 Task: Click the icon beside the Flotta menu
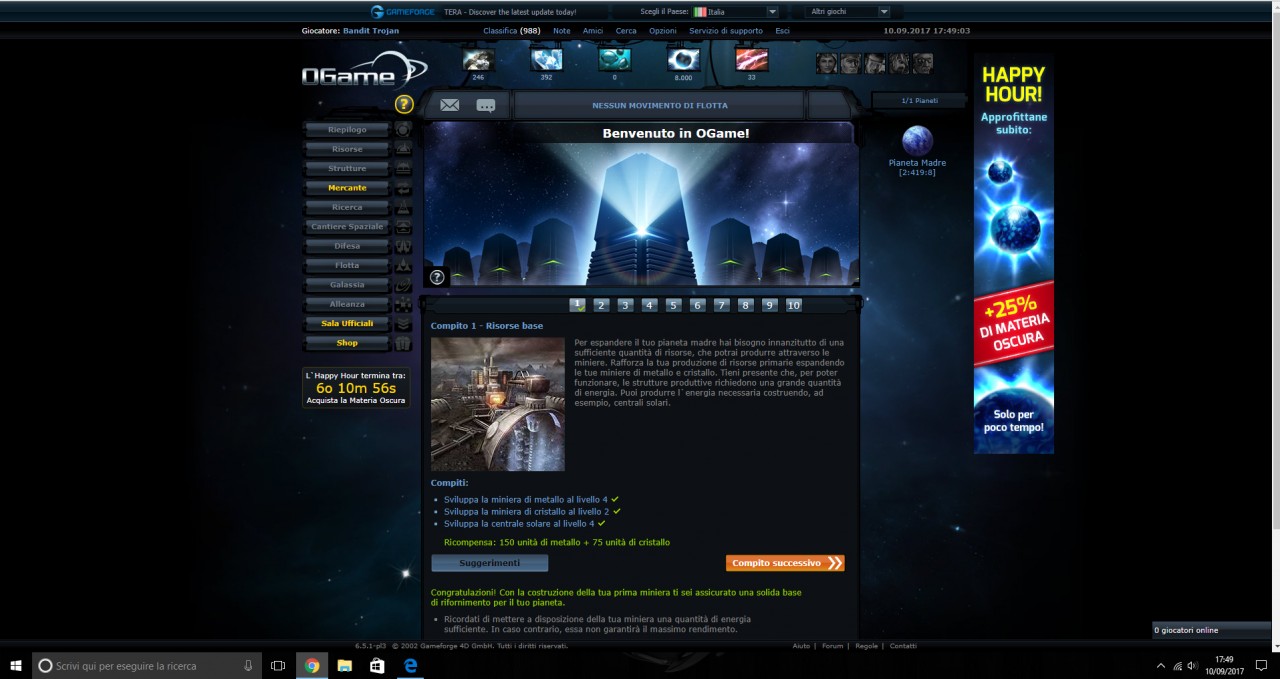(403, 266)
